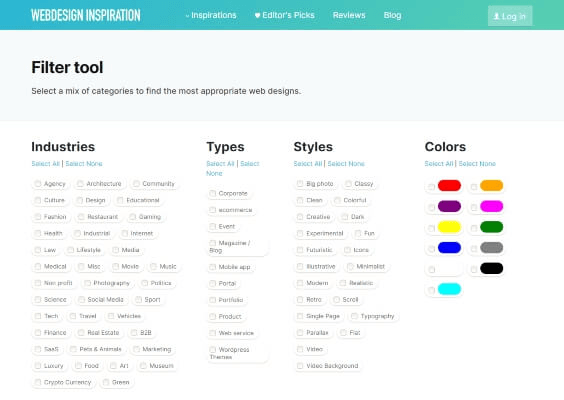Viewport: 564px width, 400px height.
Task: Click the Log in button
Action: 510,16
